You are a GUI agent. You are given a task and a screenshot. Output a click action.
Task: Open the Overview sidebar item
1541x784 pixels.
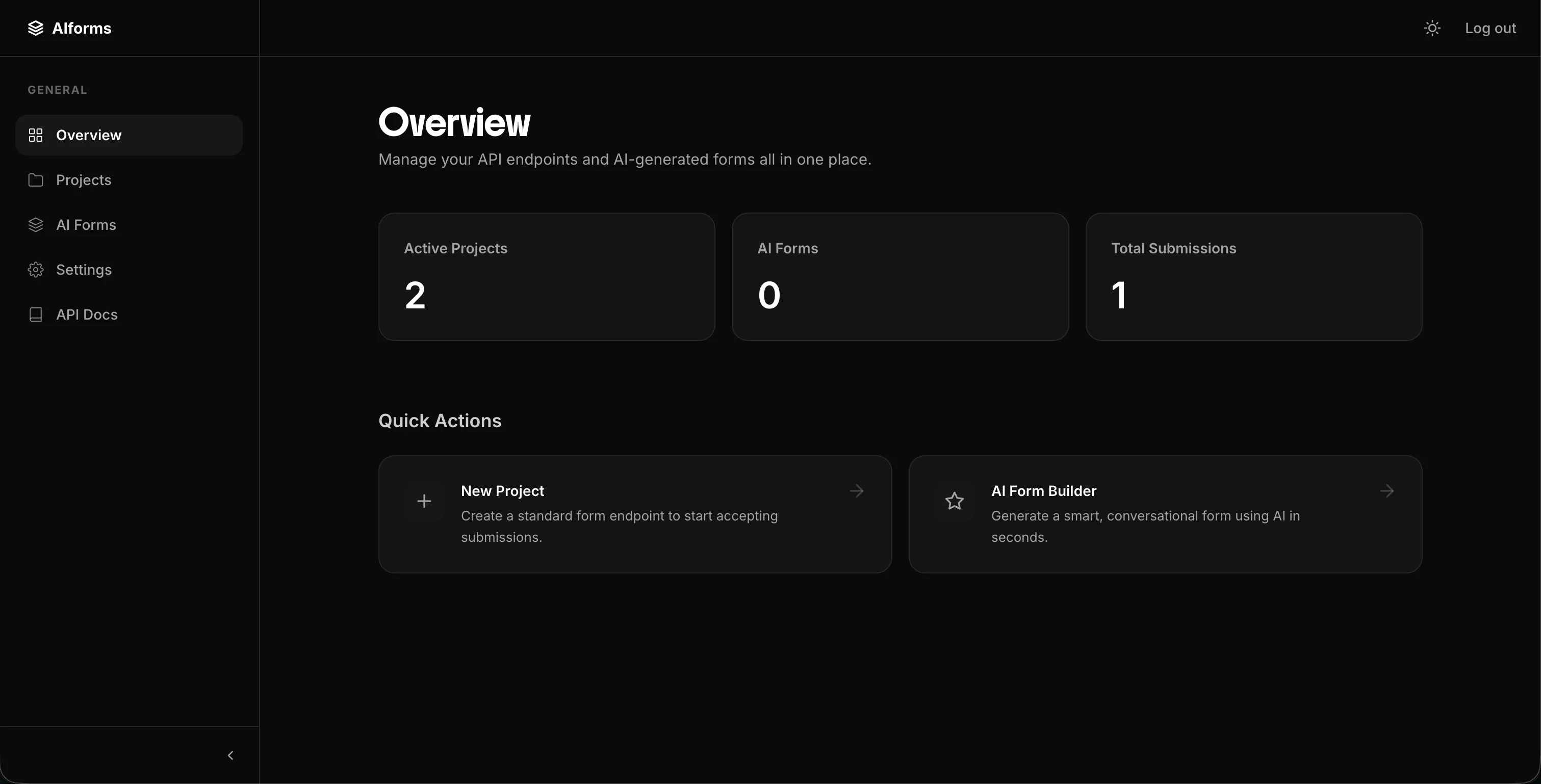point(129,135)
